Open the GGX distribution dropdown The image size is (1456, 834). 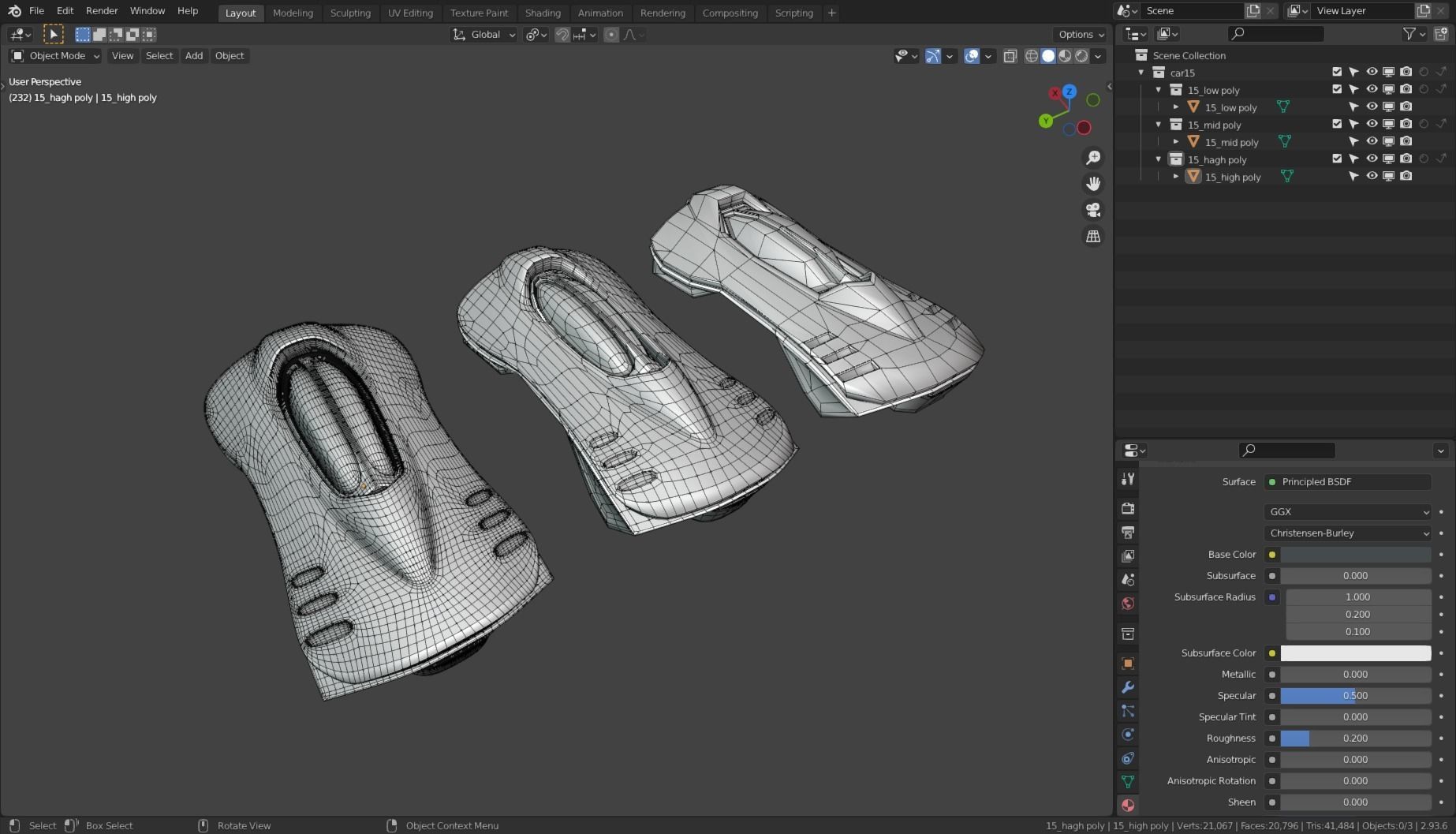[1347, 511]
